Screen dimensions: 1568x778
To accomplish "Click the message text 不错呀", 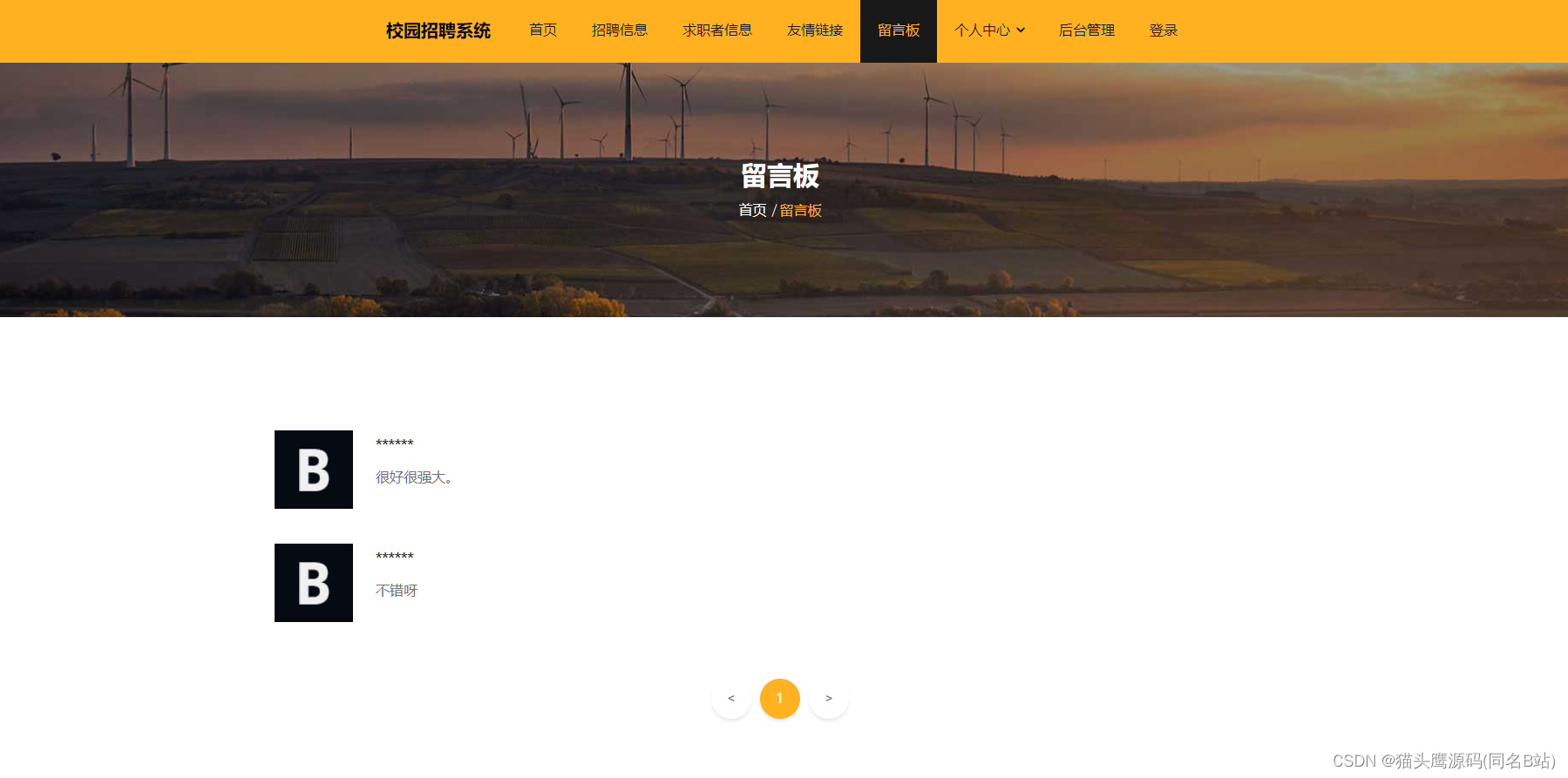I will point(397,591).
